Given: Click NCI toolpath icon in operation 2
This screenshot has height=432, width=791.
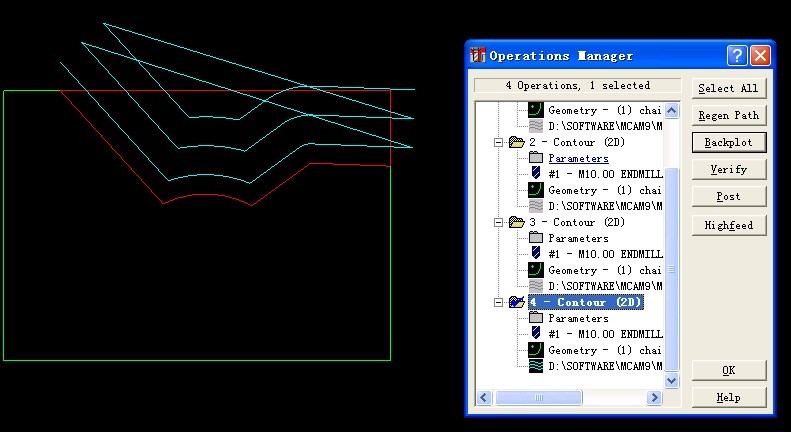Looking at the screenshot, I should (x=536, y=206).
